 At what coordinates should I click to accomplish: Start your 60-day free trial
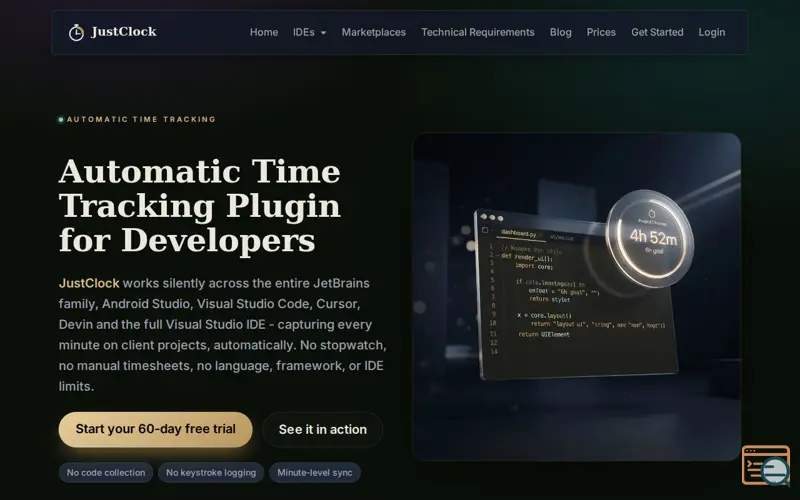[156, 429]
